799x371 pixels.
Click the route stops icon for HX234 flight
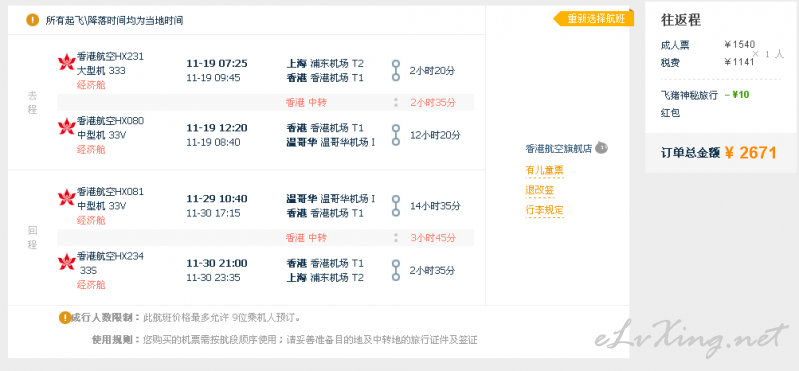396,270
